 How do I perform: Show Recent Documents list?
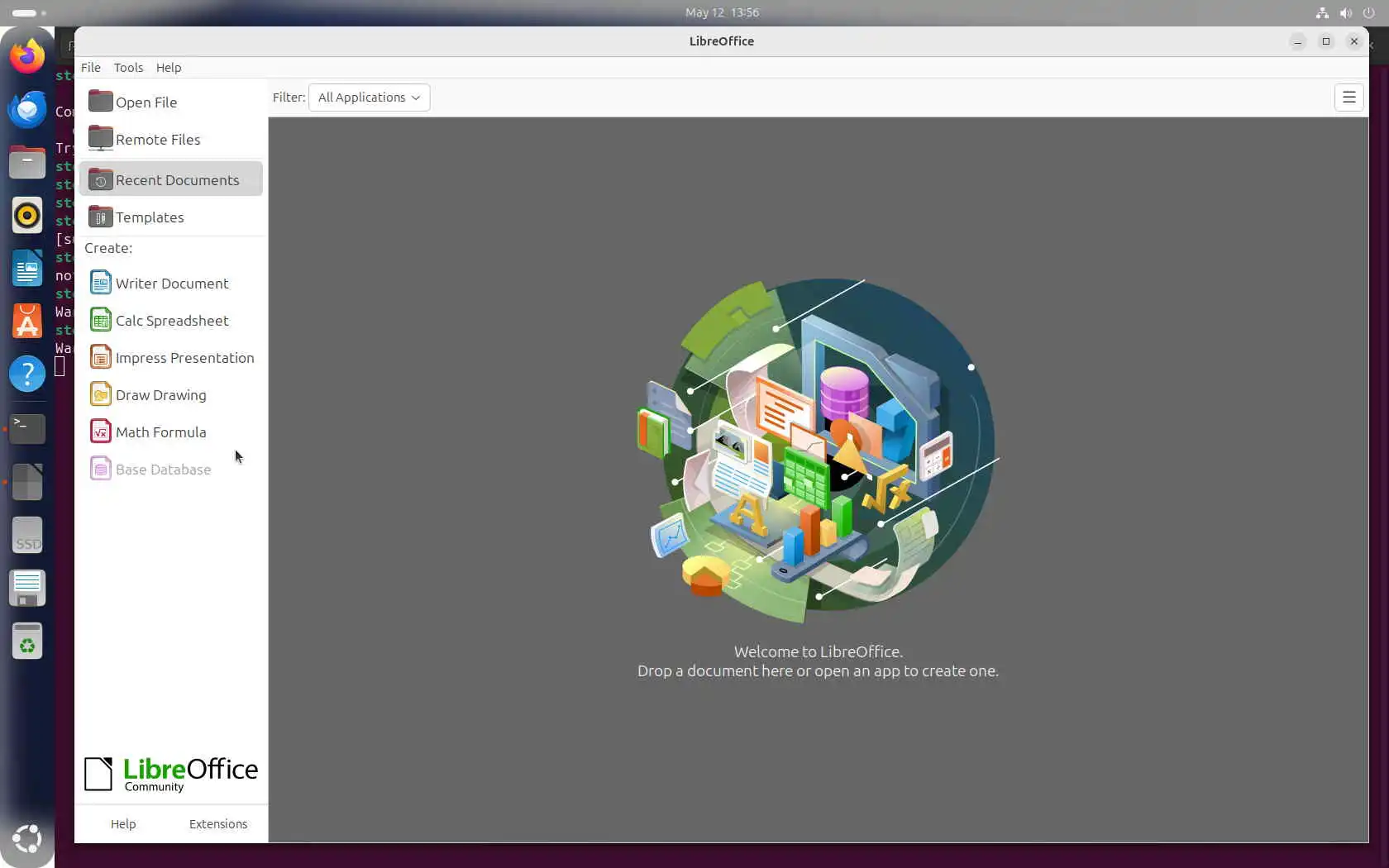(171, 179)
